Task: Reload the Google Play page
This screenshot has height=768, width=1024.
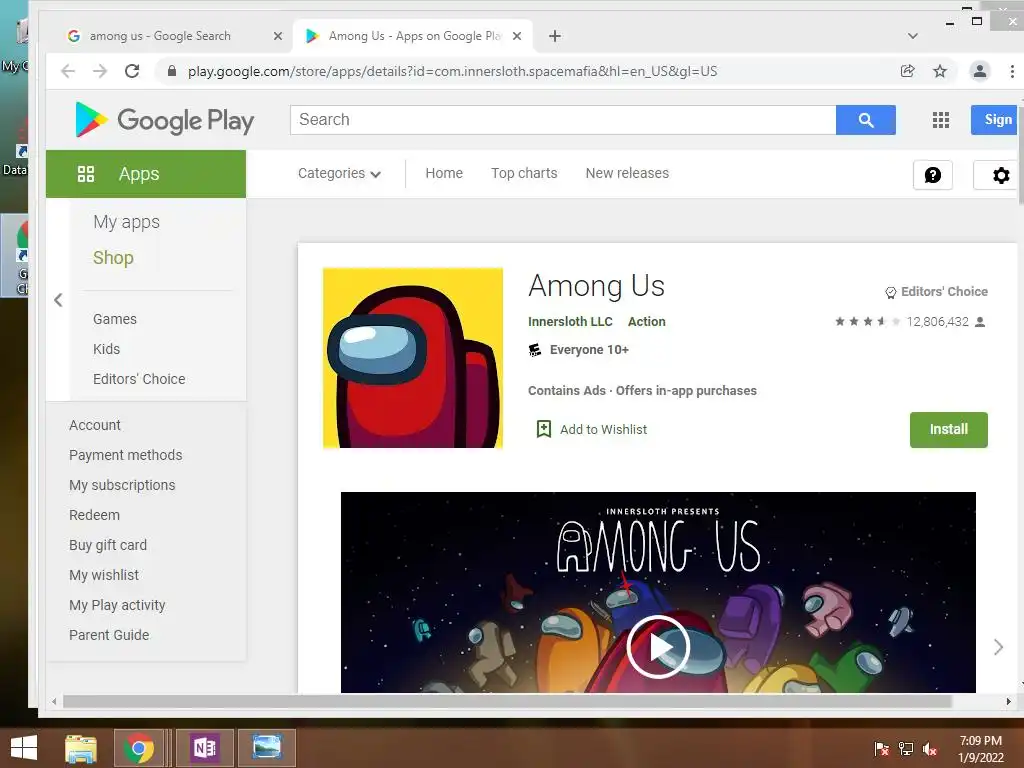Action: coord(132,71)
